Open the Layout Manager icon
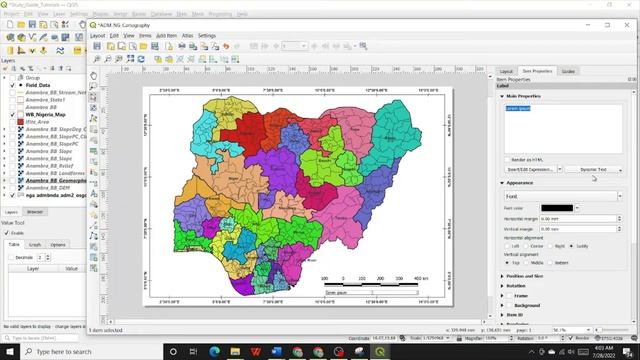The width and height of the screenshot is (640, 360). pos(132,46)
